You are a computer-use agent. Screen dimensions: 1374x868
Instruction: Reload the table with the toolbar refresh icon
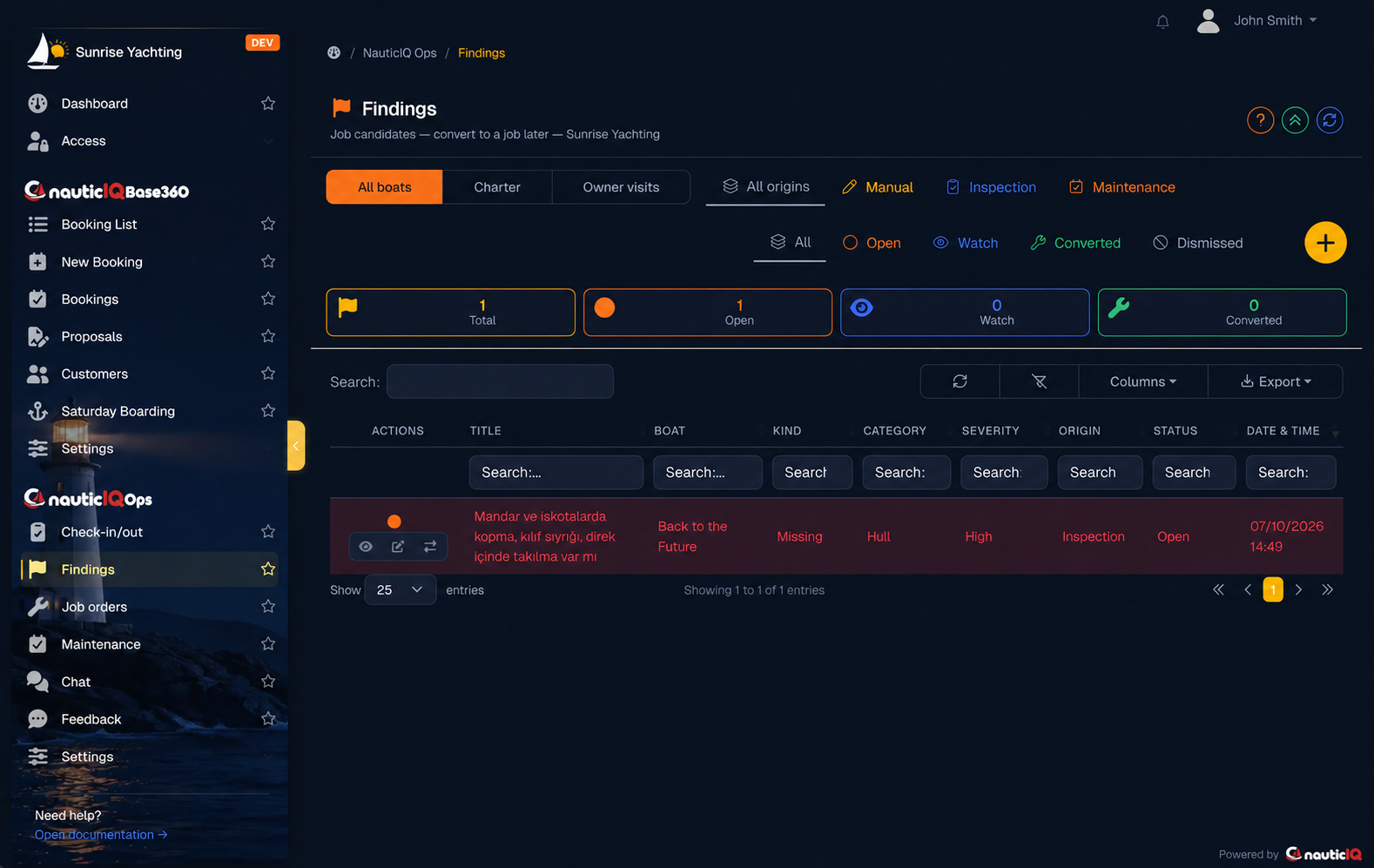coord(960,381)
